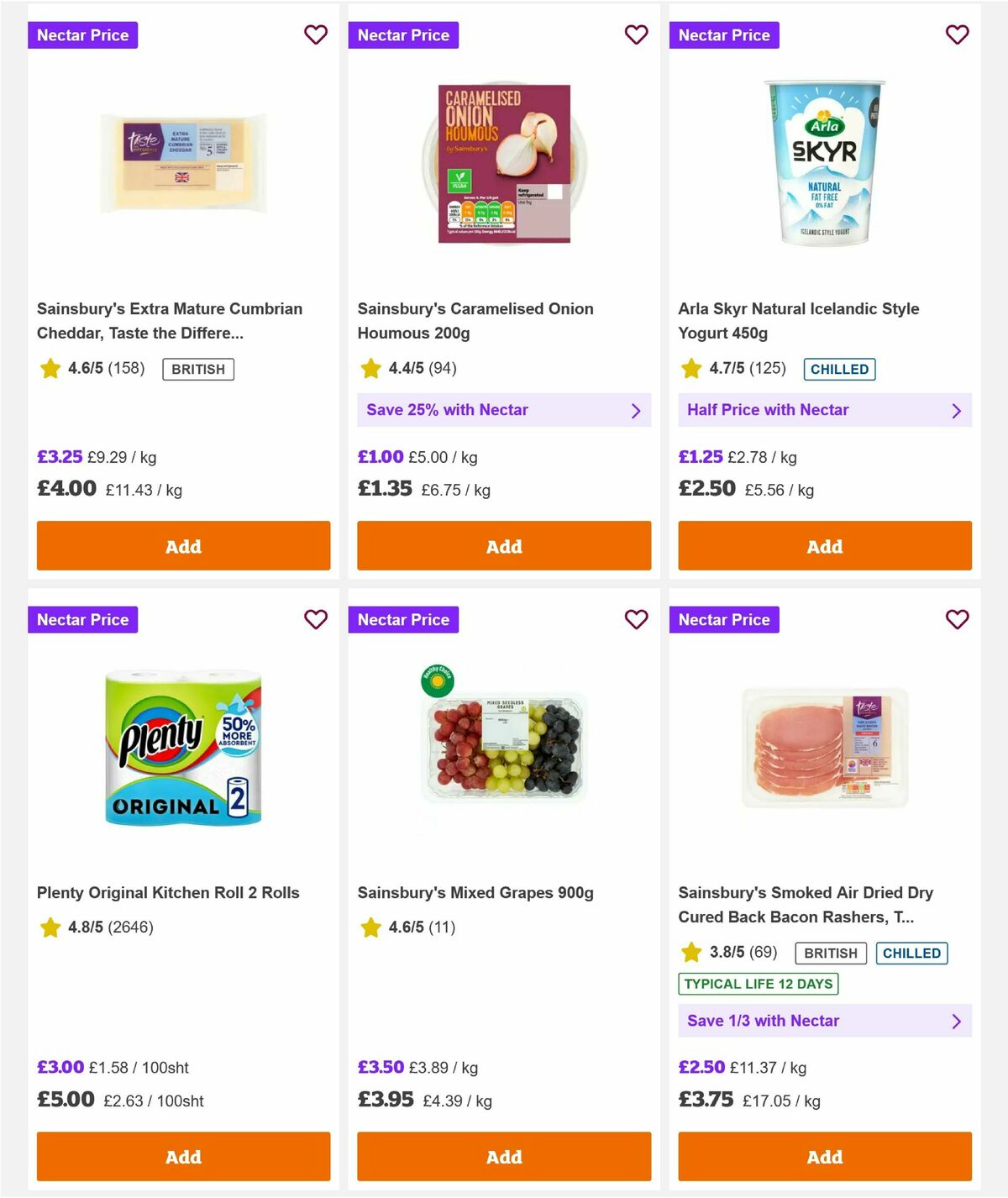Screen dimensions: 1008x1198
Task: Toggle the favorite heart on Mixed Grapes
Action: pos(636,619)
